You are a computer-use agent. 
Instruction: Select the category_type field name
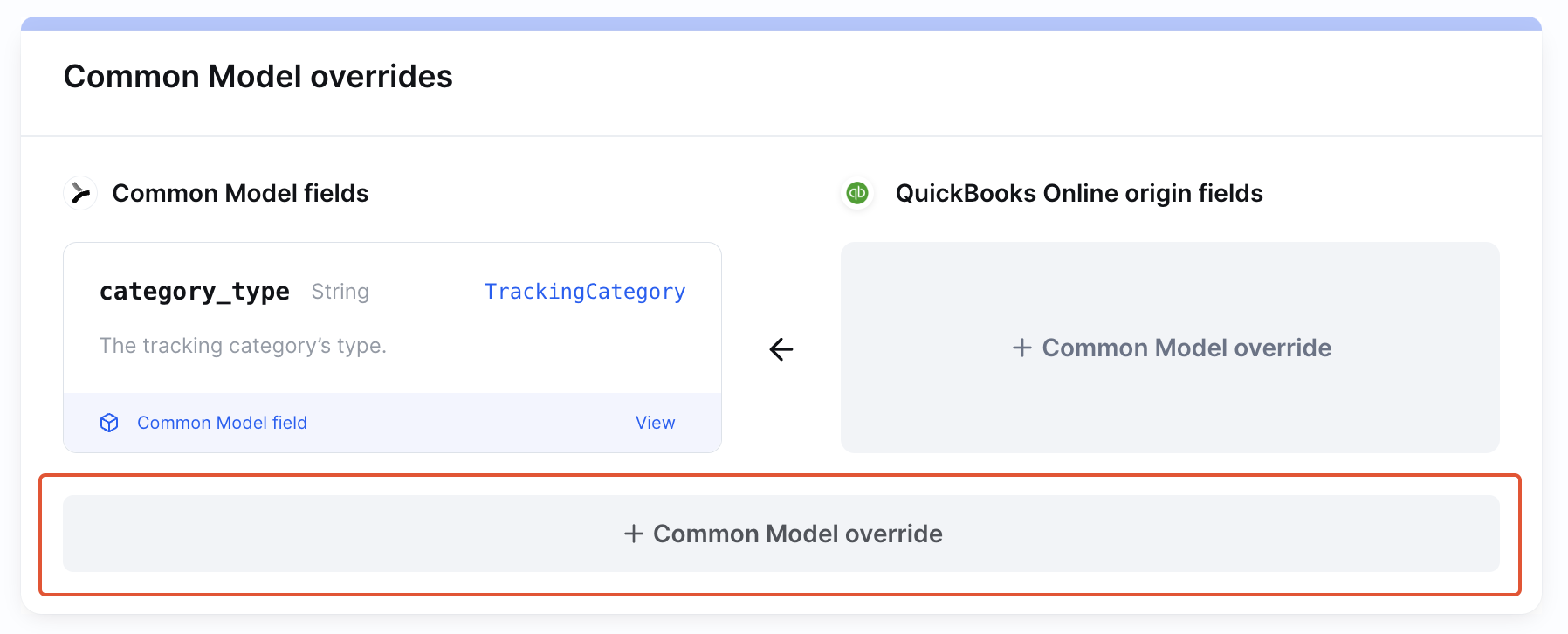194,292
